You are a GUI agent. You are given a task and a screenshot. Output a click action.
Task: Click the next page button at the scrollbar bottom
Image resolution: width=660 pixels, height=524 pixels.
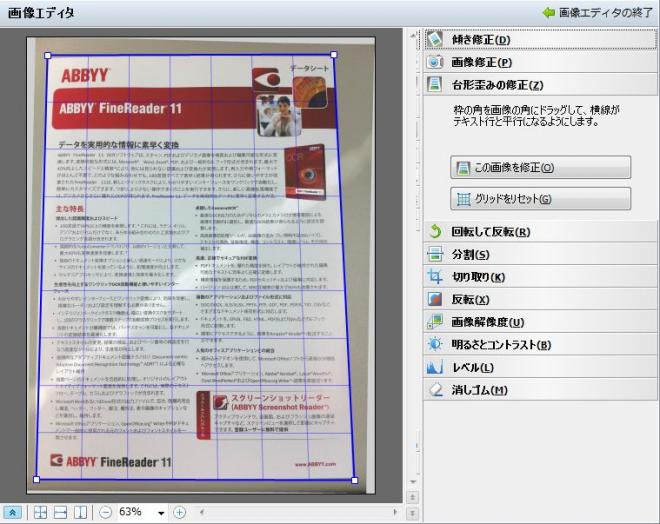pos(412,513)
